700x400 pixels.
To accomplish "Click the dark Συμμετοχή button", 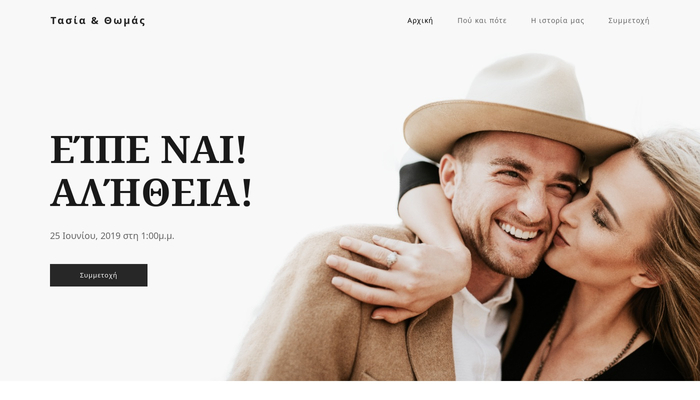I will pyautogui.click(x=99, y=275).
